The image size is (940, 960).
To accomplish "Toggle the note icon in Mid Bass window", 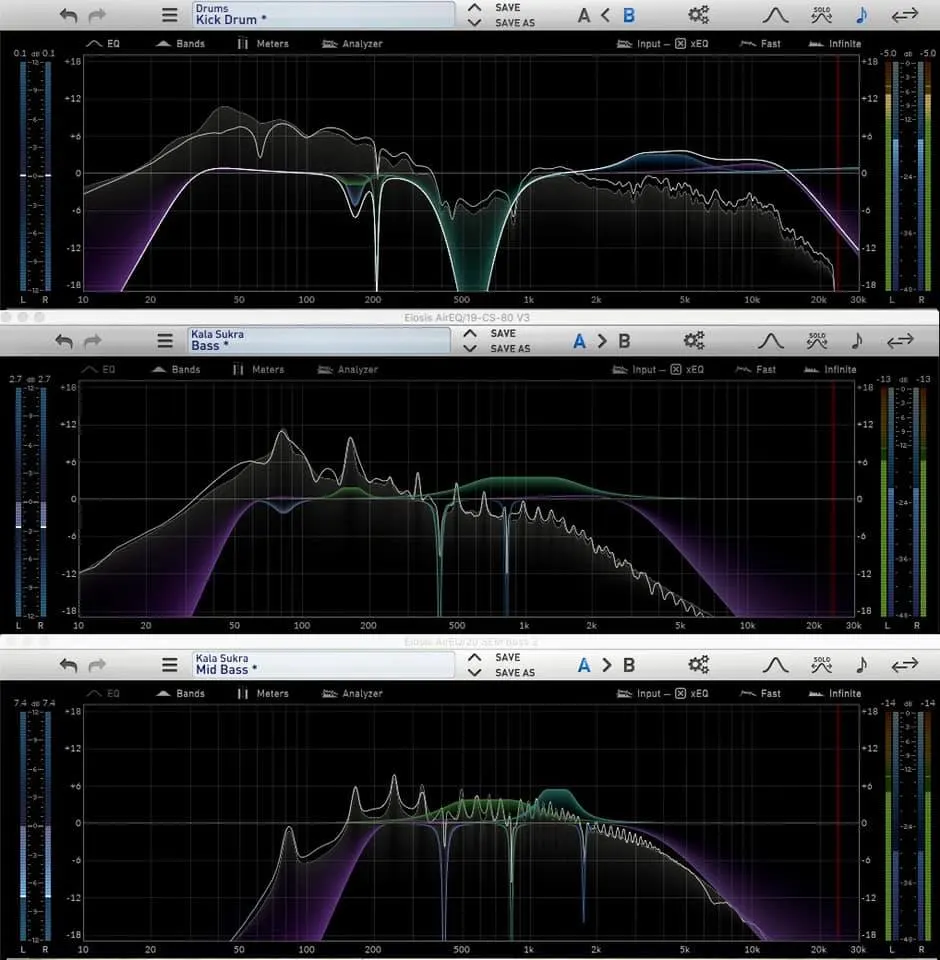I will pos(862,664).
